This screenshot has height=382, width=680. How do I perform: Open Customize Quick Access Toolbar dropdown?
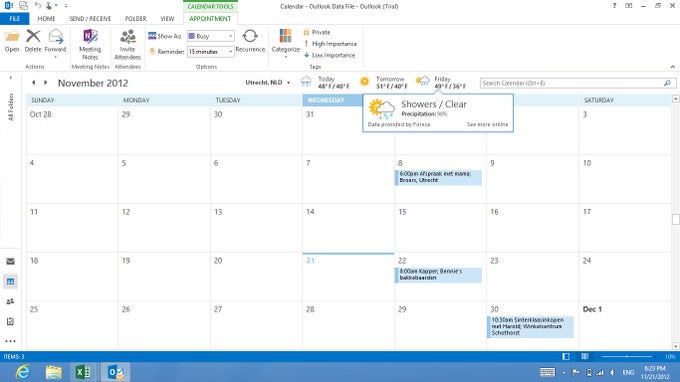pos(66,6)
